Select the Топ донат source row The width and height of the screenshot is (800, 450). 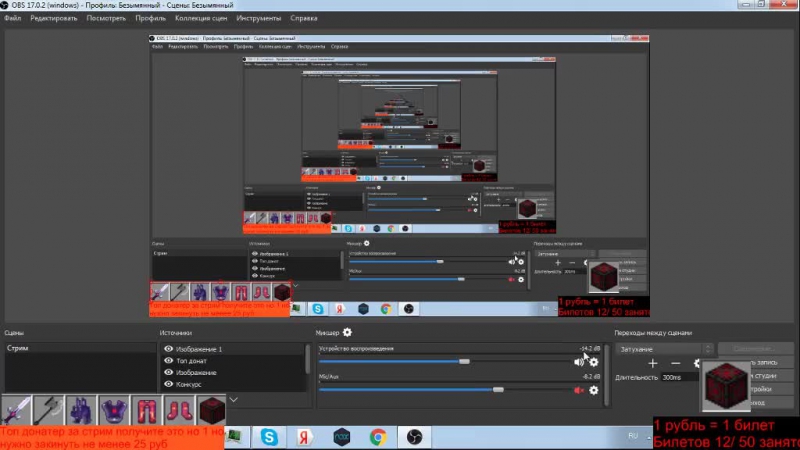click(x=233, y=361)
